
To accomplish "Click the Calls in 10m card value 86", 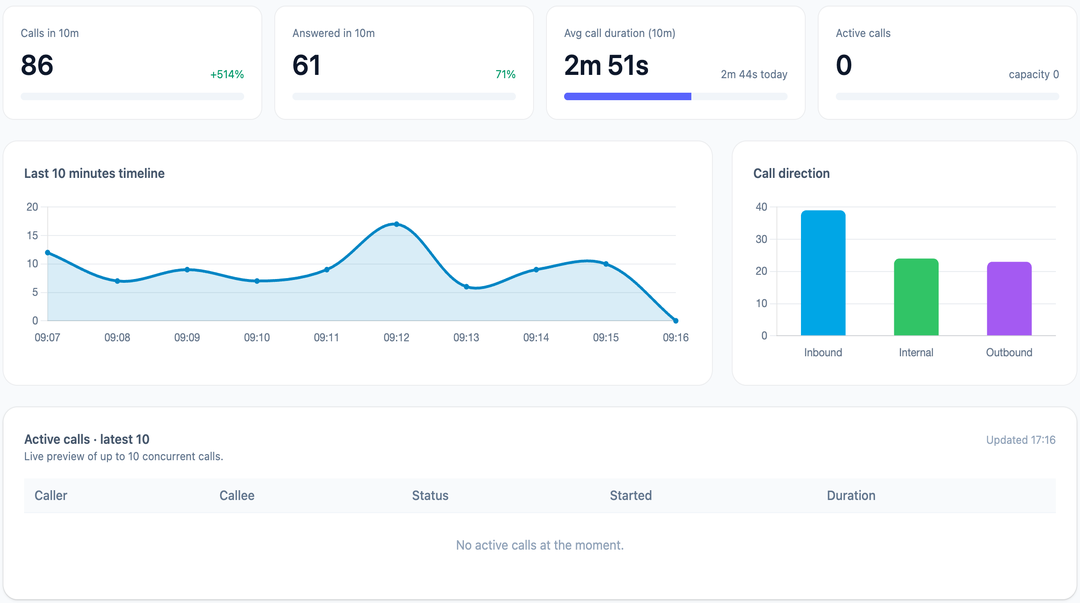I will (x=37, y=66).
